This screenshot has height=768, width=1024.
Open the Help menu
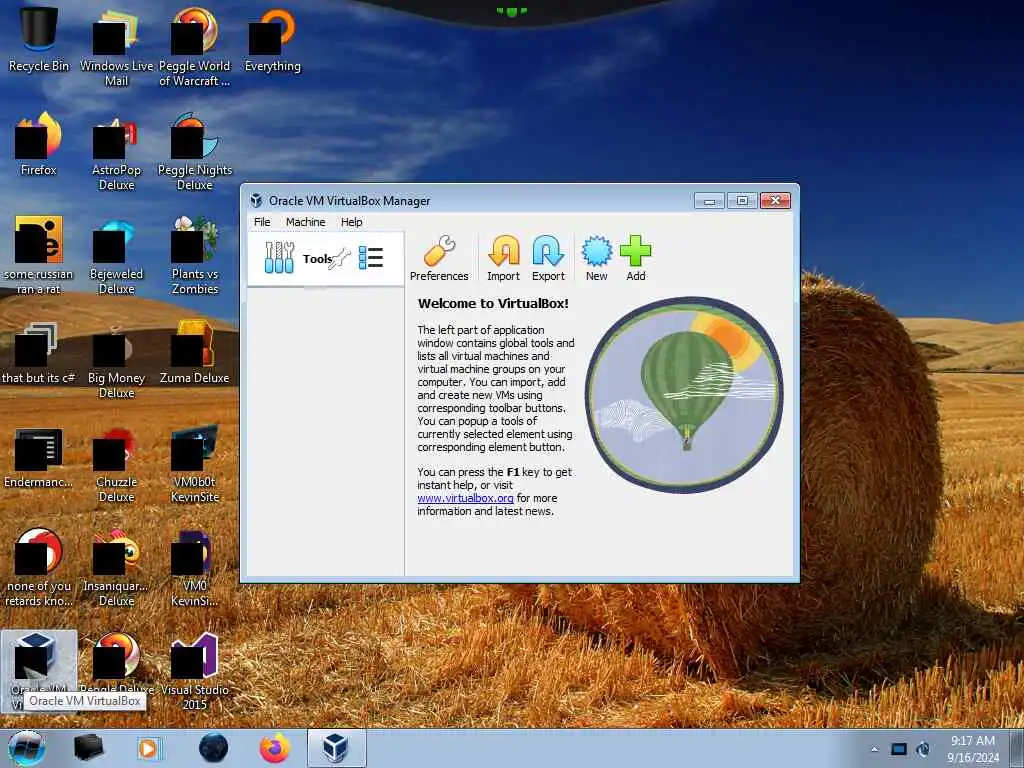[351, 222]
